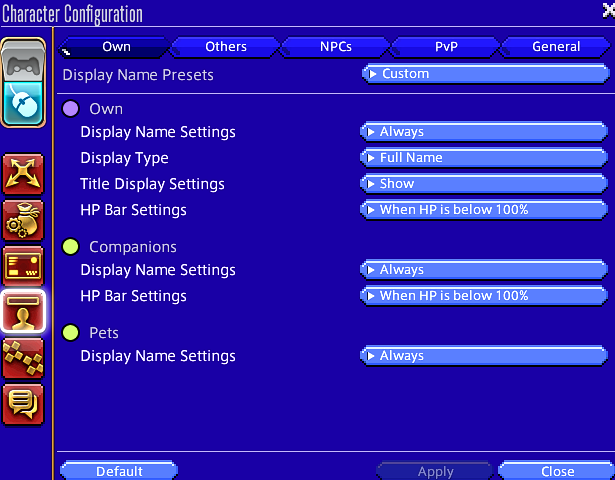Click the Close button at bottom

557,471
